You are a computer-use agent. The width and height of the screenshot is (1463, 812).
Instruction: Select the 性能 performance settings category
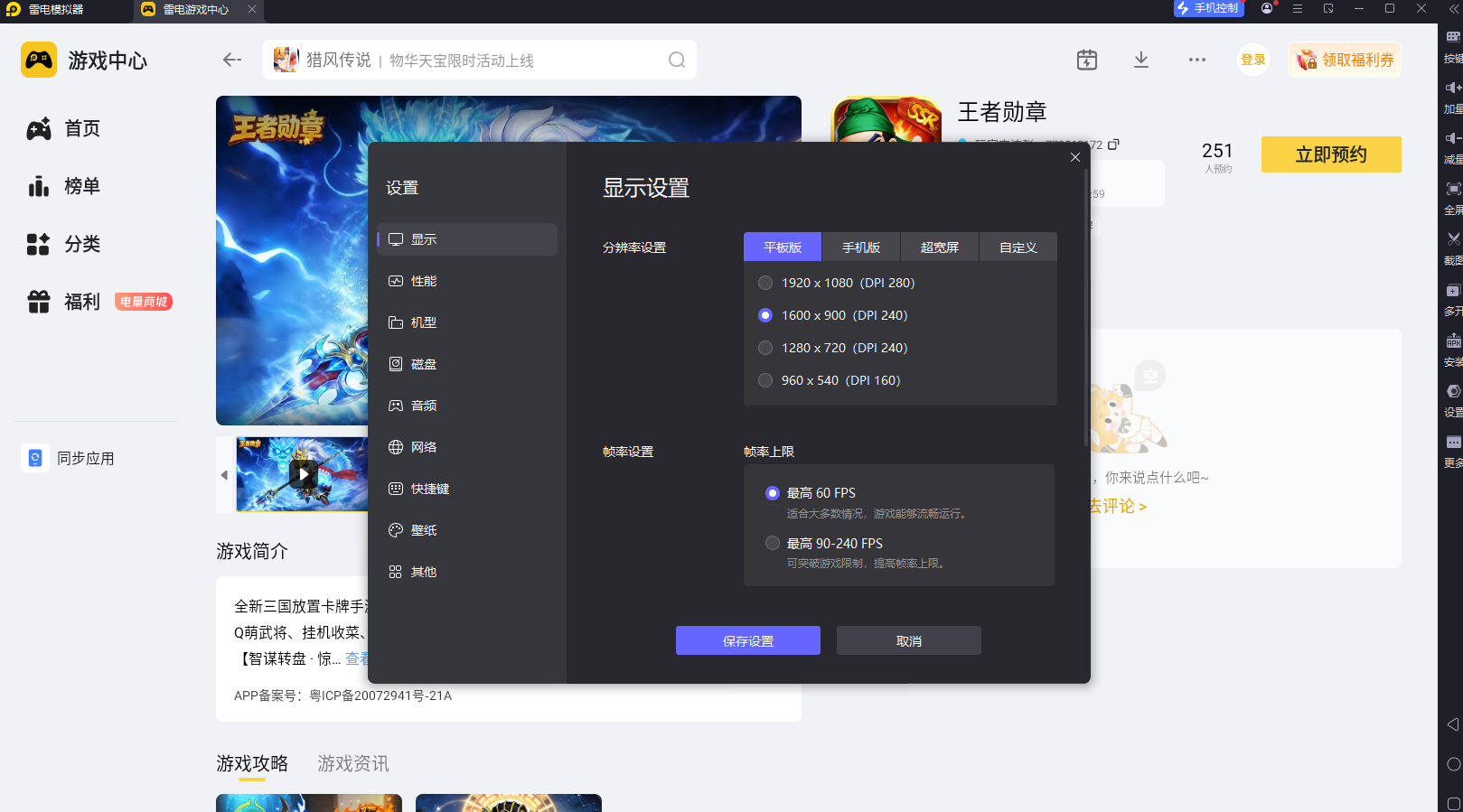click(467, 281)
